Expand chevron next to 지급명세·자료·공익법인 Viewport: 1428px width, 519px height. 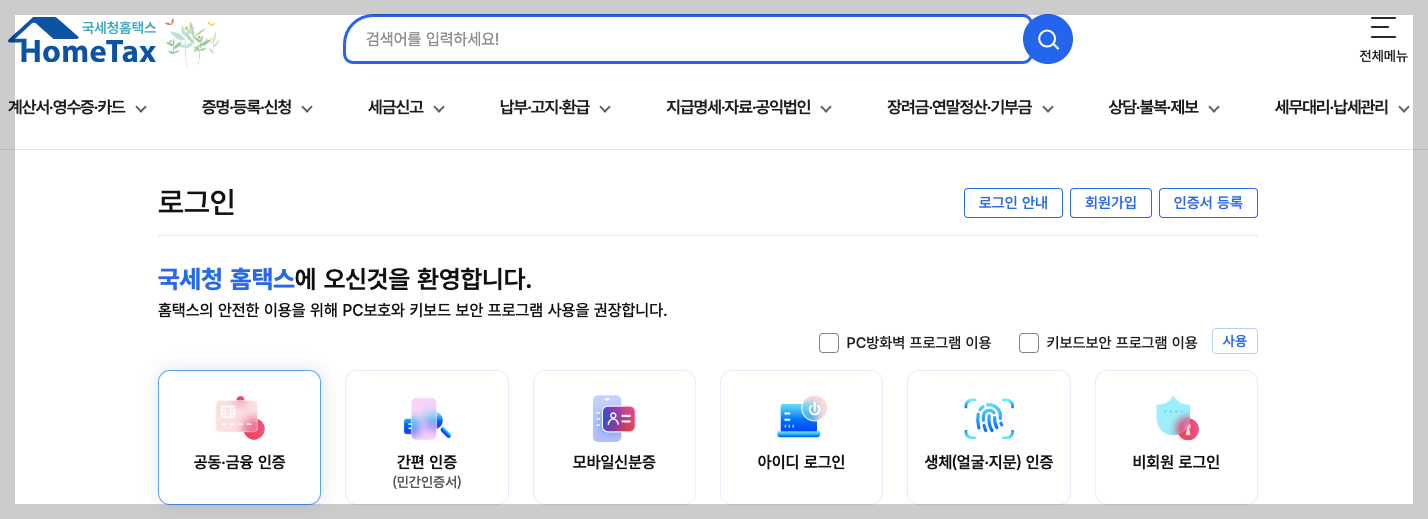point(826,109)
